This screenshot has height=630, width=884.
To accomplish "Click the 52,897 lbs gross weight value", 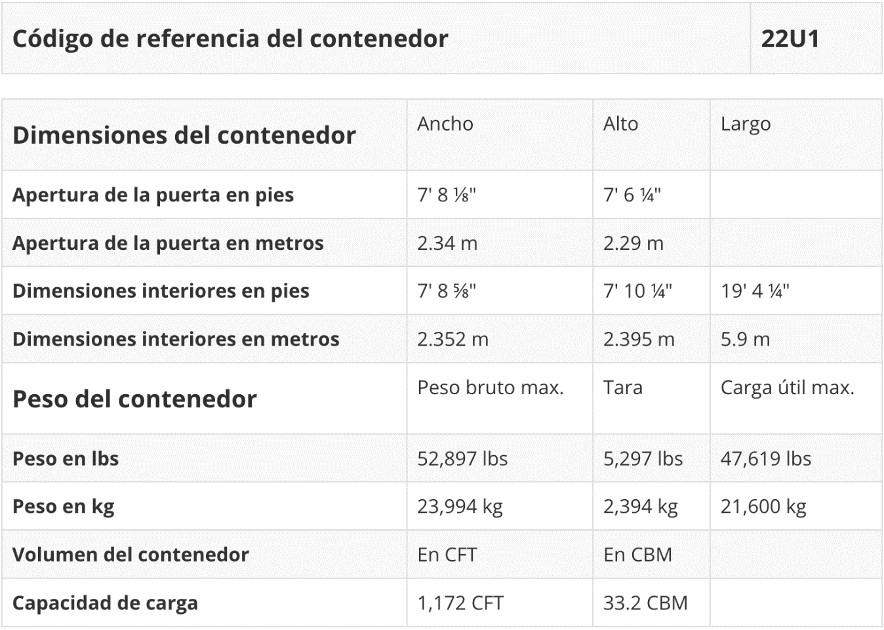I will 462,459.
